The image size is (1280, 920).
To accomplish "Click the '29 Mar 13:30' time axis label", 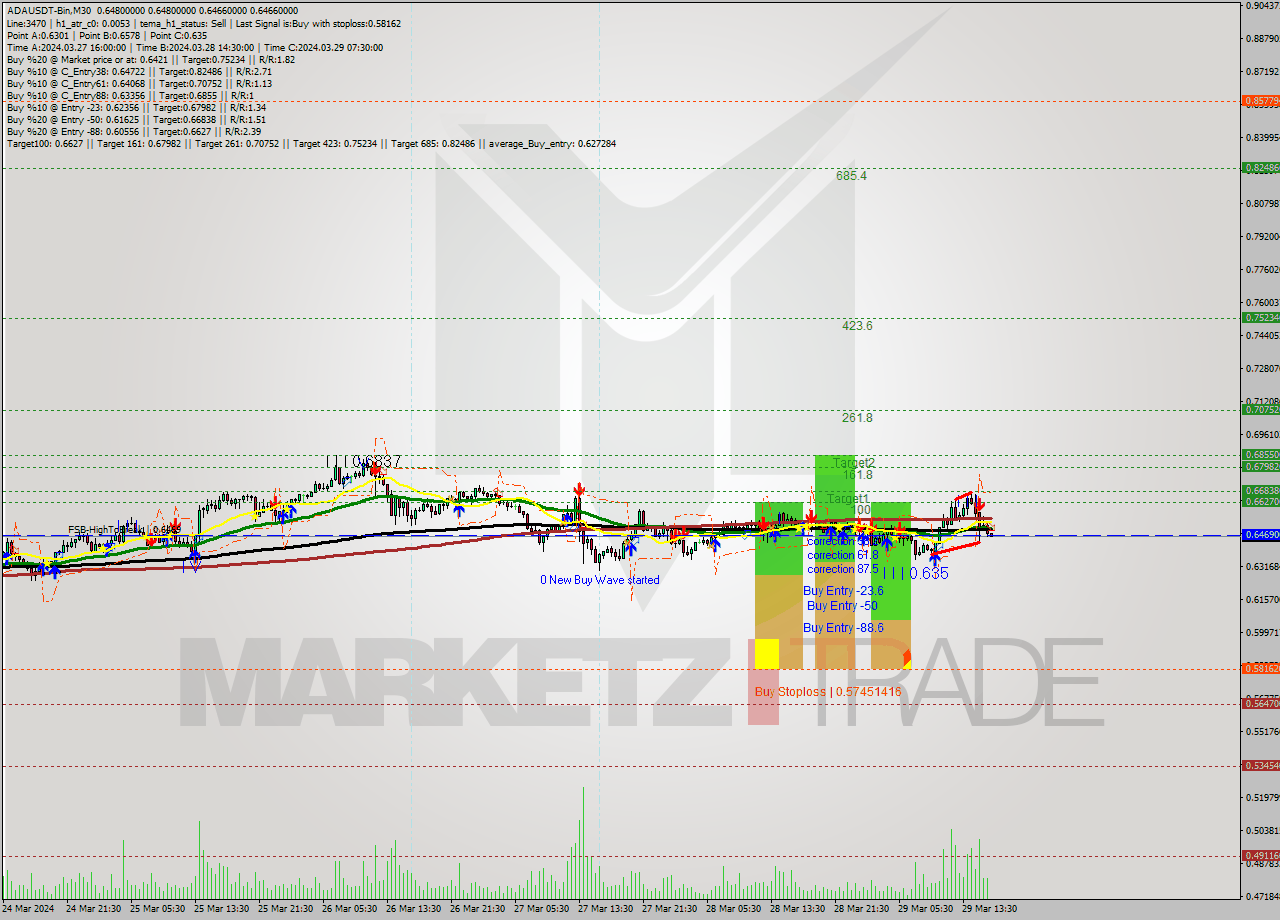I will (x=990, y=909).
